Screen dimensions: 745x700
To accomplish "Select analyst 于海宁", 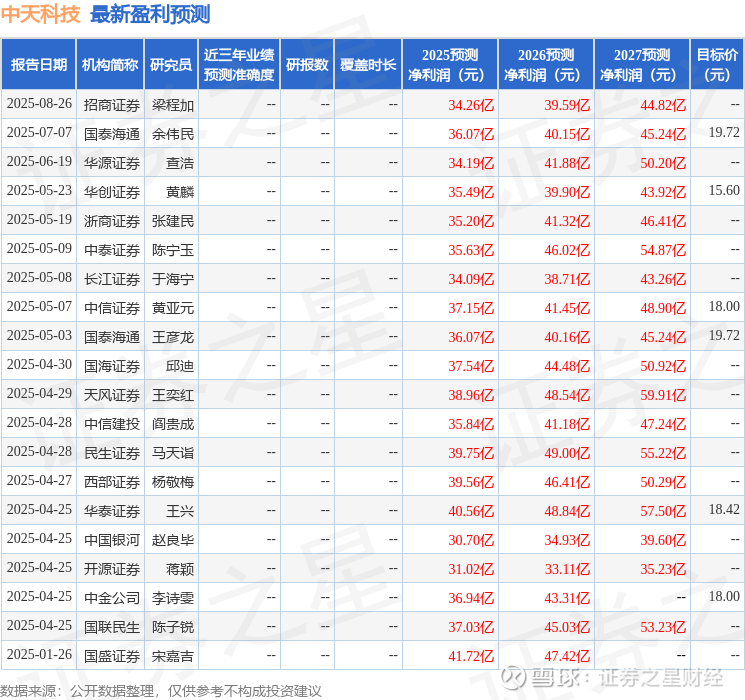I will [172, 279].
